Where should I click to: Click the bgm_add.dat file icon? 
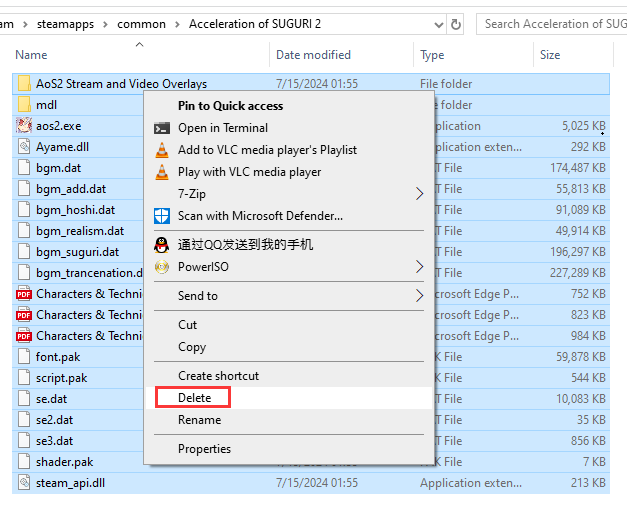click(24, 189)
